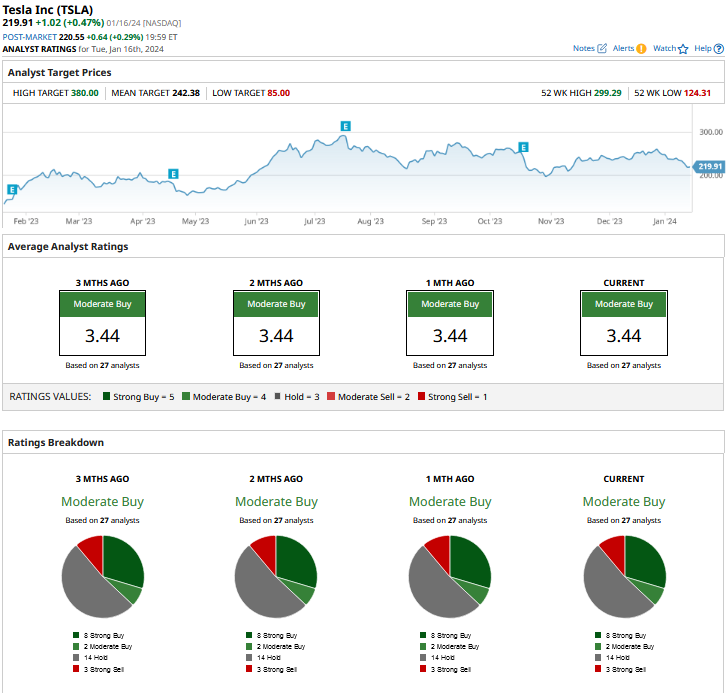Click the +1.02 (+0.47%) price change
This screenshot has width=727, height=693.
[x=70, y=23]
